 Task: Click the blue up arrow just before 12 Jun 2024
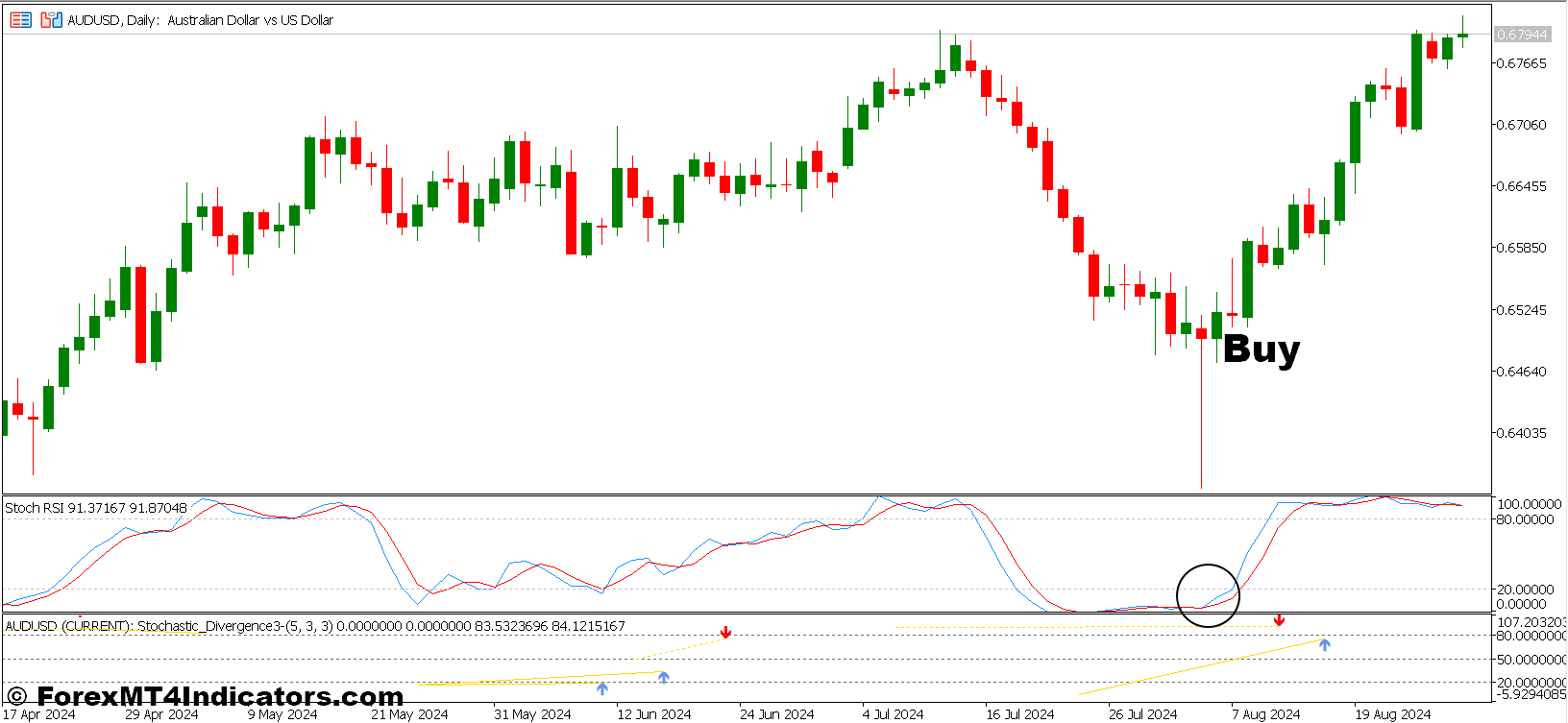coord(663,678)
